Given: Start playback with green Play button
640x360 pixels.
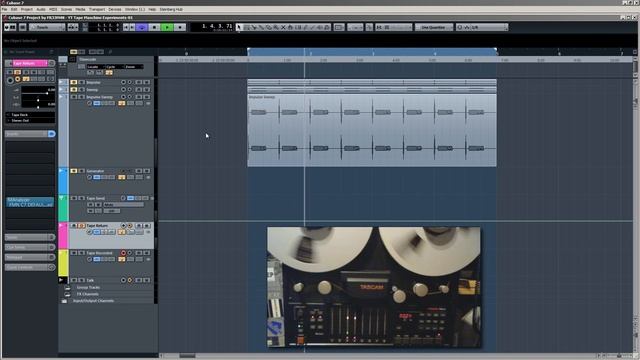Looking at the screenshot, I should (x=167, y=27).
